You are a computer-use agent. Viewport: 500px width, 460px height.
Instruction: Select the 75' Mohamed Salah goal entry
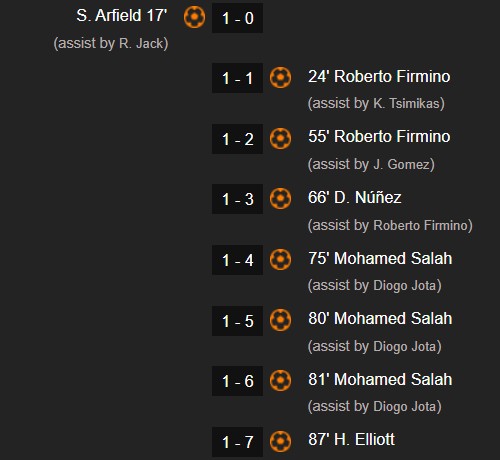point(380,258)
